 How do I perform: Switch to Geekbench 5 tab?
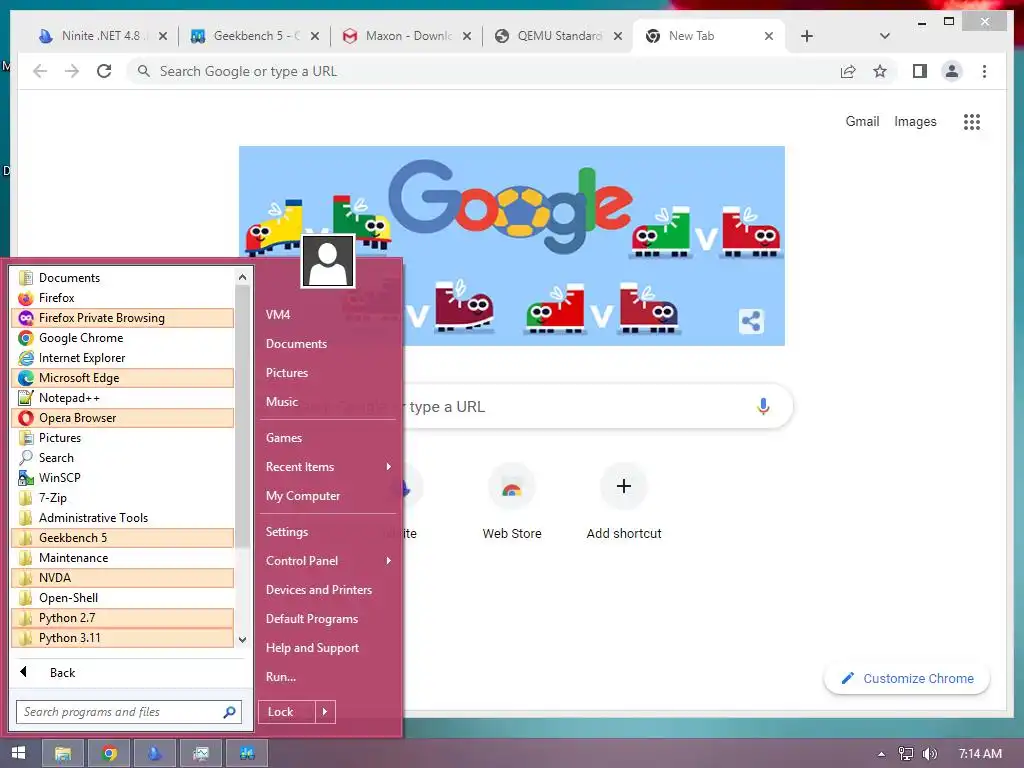[255, 36]
